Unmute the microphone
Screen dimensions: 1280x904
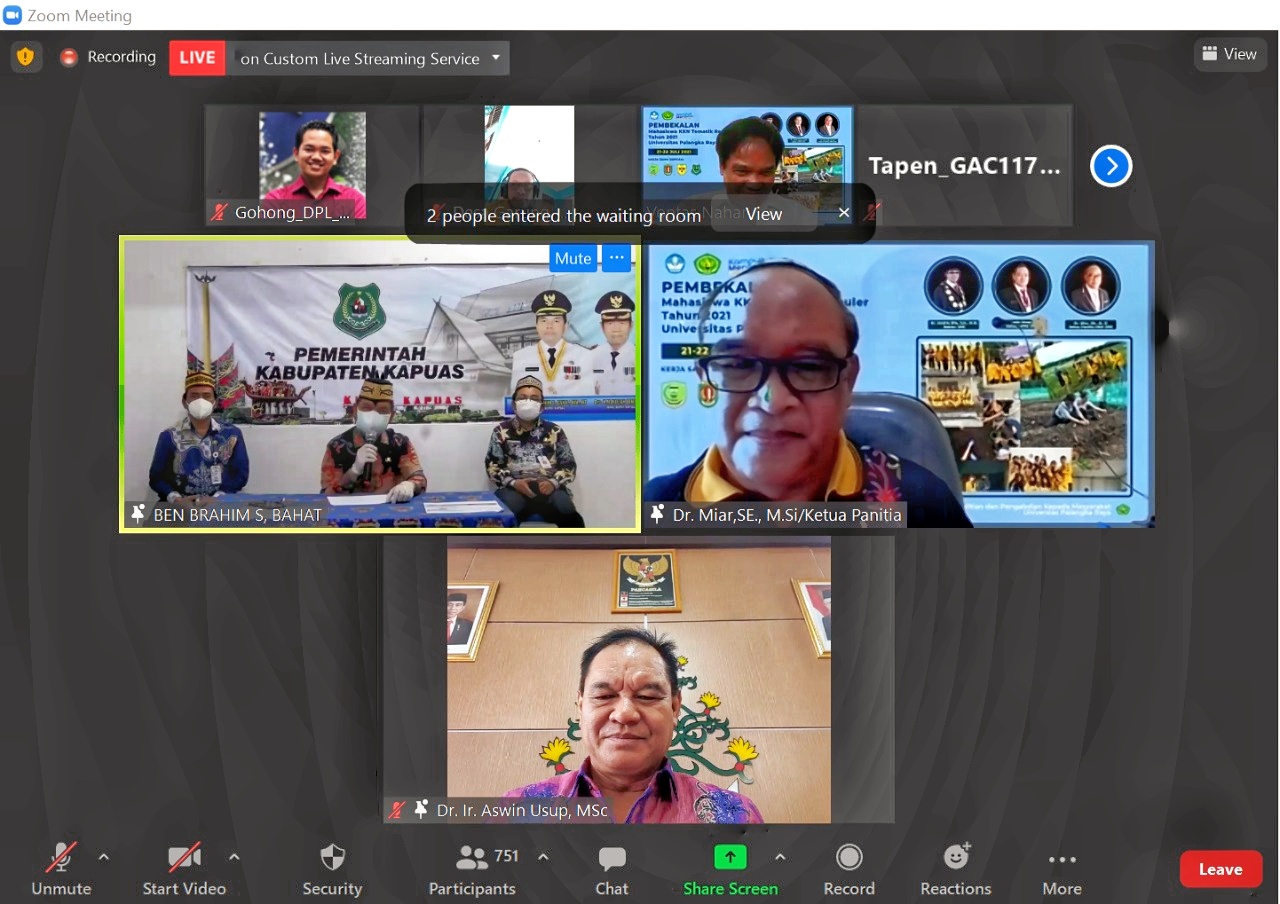coord(61,858)
